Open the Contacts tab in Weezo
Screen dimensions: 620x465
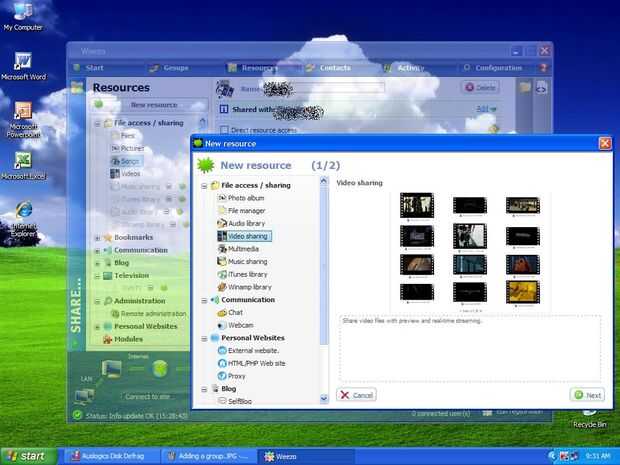(x=328, y=68)
